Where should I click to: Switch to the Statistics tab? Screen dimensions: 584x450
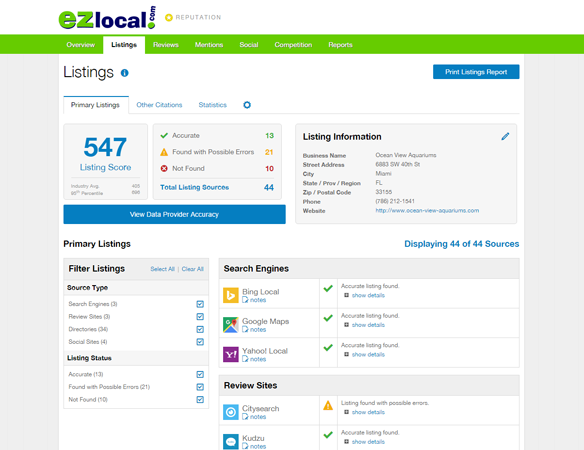[213, 105]
